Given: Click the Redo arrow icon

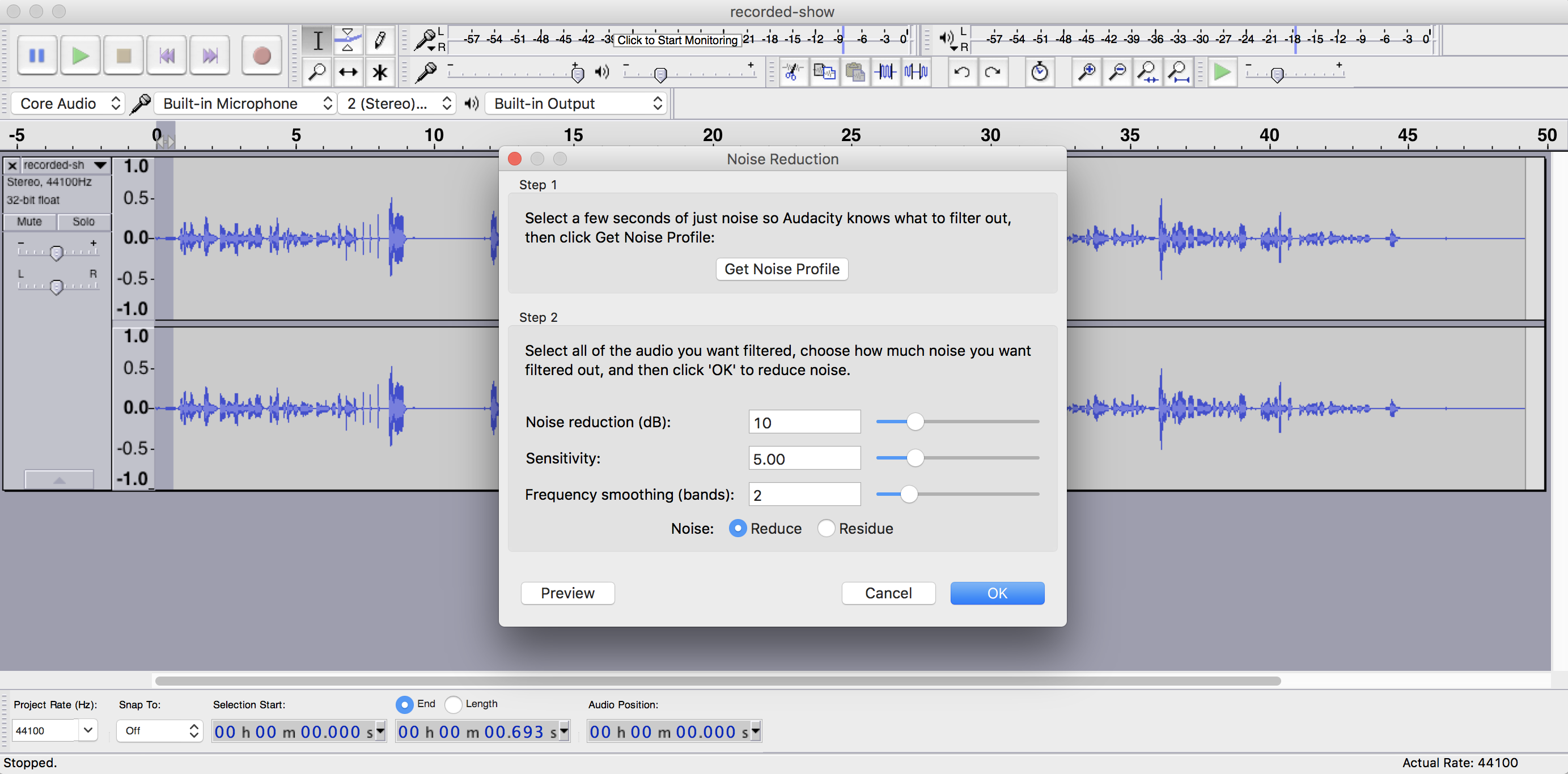Looking at the screenshot, I should click(993, 73).
